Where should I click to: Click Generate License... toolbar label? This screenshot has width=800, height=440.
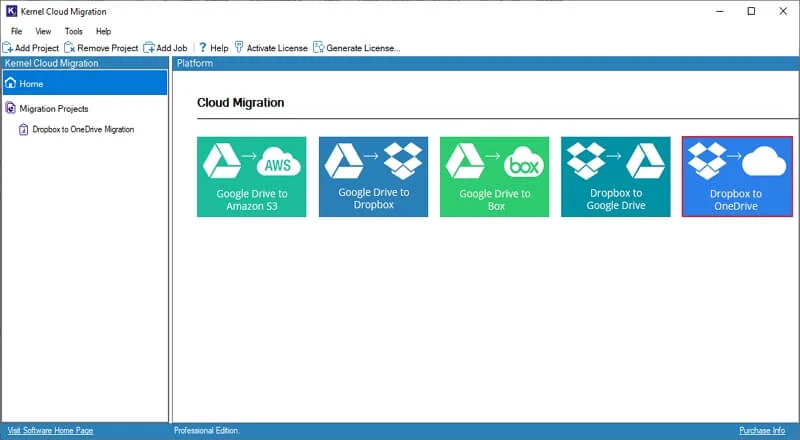363,48
